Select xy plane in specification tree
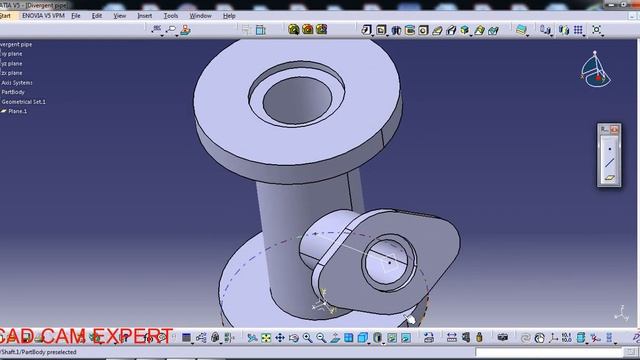640x360 pixels. pos(12,54)
